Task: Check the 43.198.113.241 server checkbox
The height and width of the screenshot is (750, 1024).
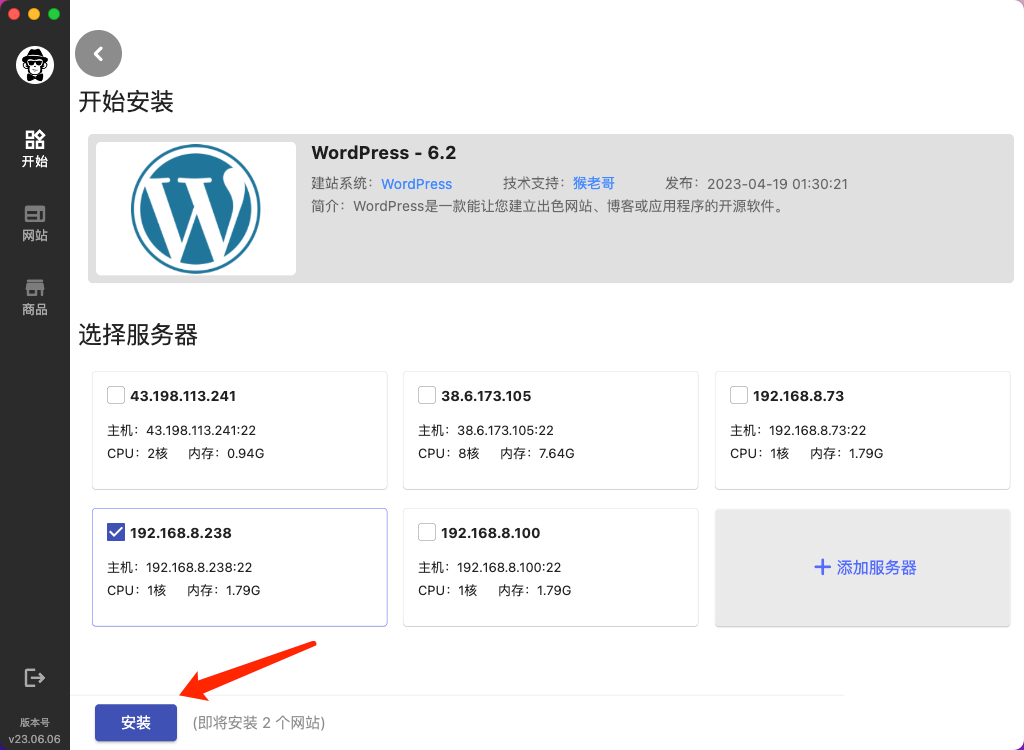Action: click(116, 395)
